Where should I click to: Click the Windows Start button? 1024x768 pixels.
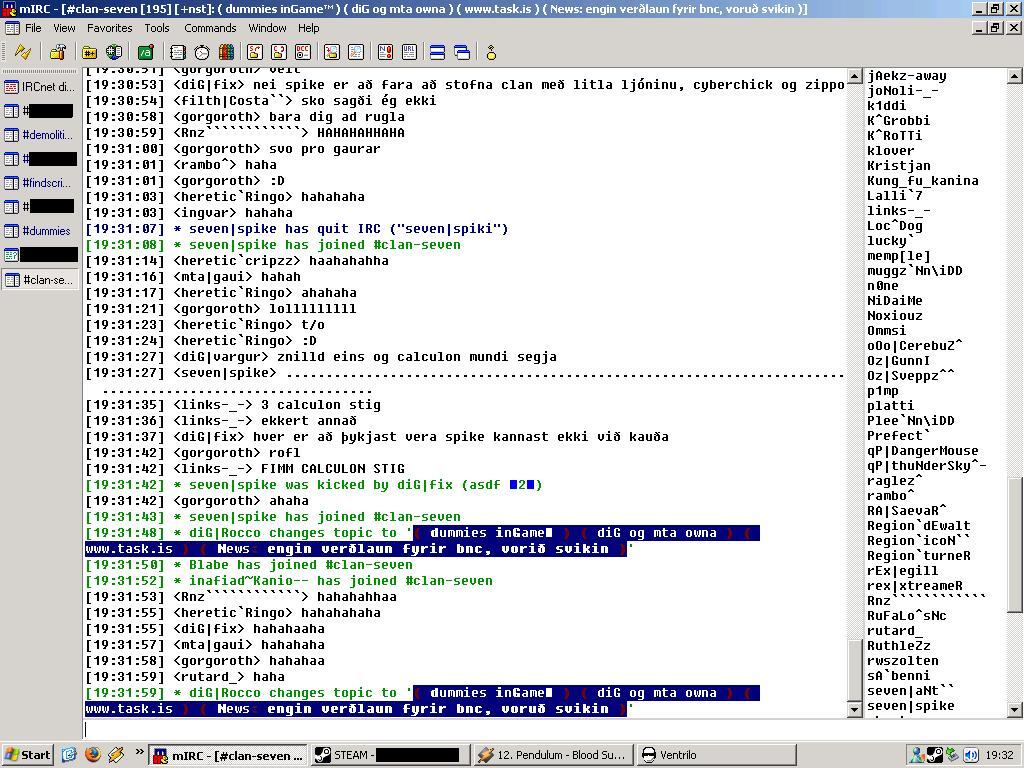point(27,755)
